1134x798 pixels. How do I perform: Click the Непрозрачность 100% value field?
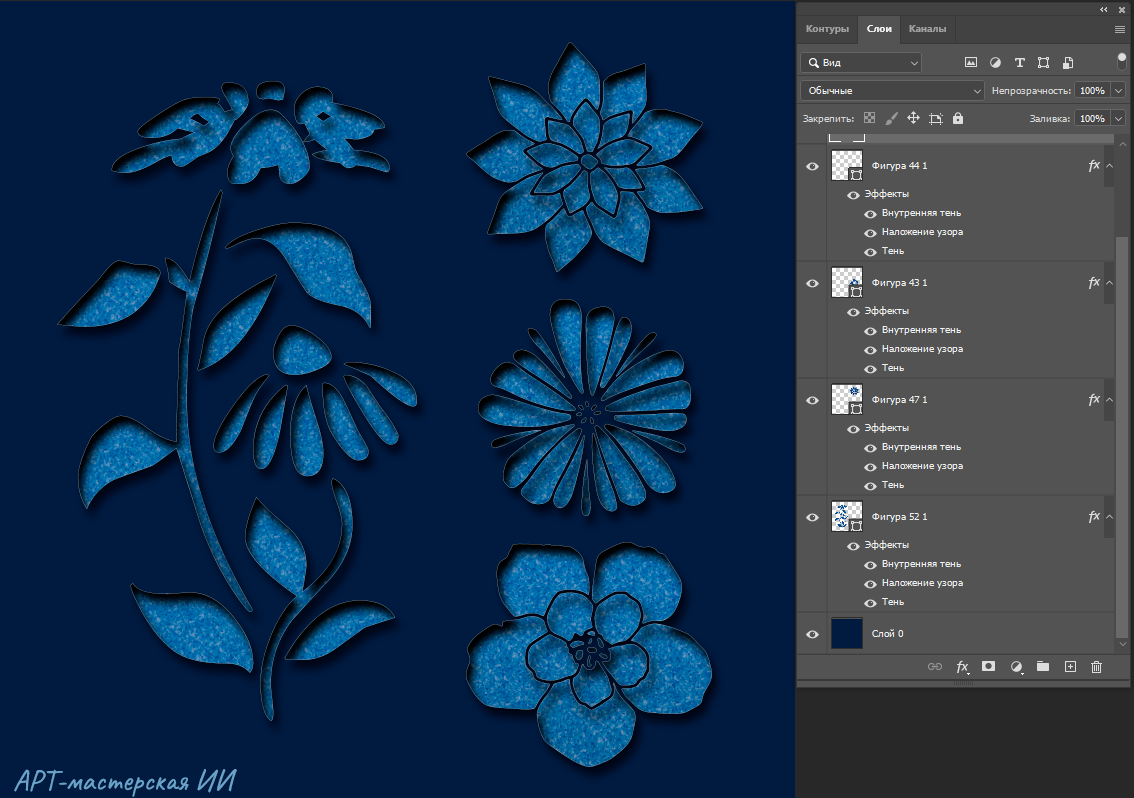[1092, 90]
